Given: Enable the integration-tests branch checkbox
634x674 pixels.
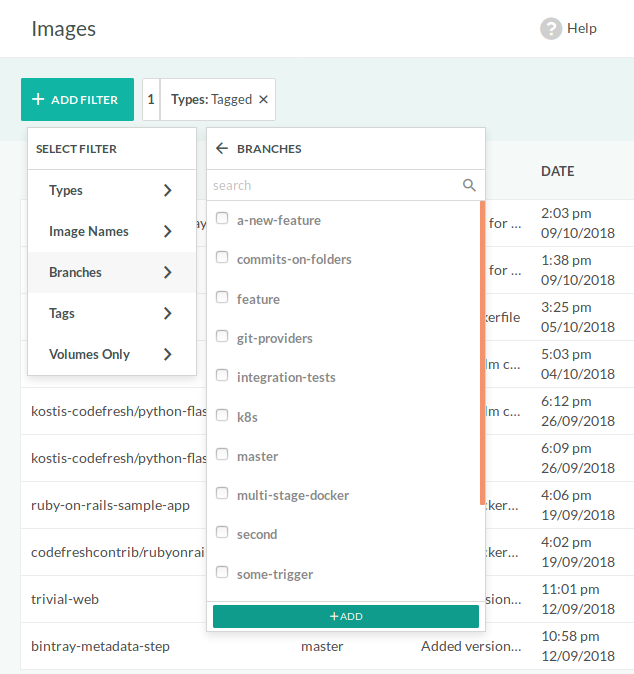Looking at the screenshot, I should coord(222,377).
